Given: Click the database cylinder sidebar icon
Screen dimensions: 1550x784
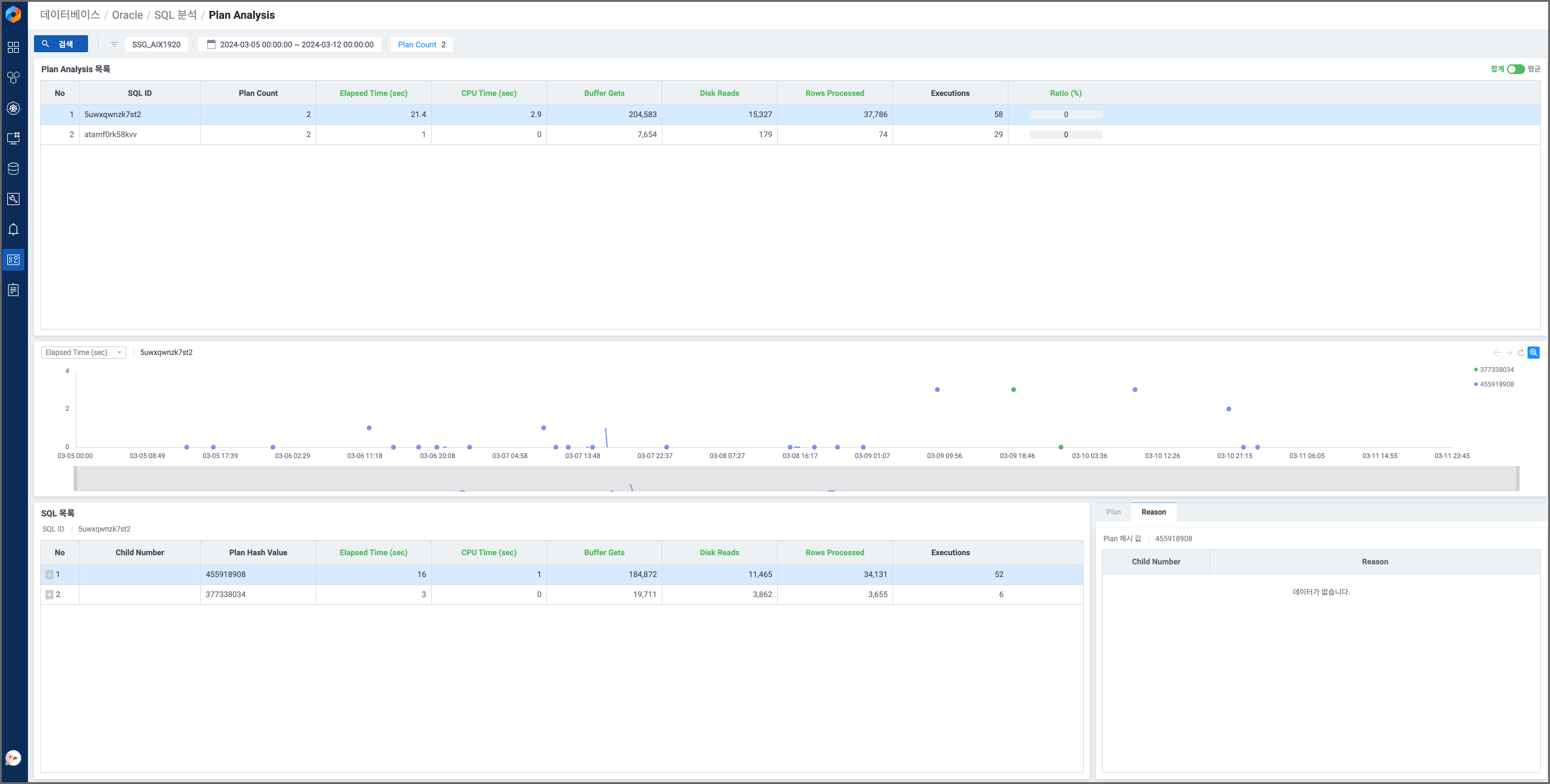Looking at the screenshot, I should pos(13,169).
